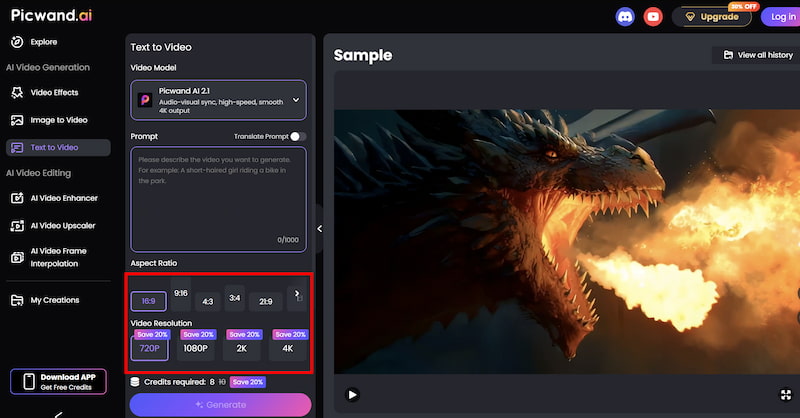Image resolution: width=800 pixels, height=418 pixels.
Task: Open Video Effects in the sidebar
Action: [x=54, y=93]
